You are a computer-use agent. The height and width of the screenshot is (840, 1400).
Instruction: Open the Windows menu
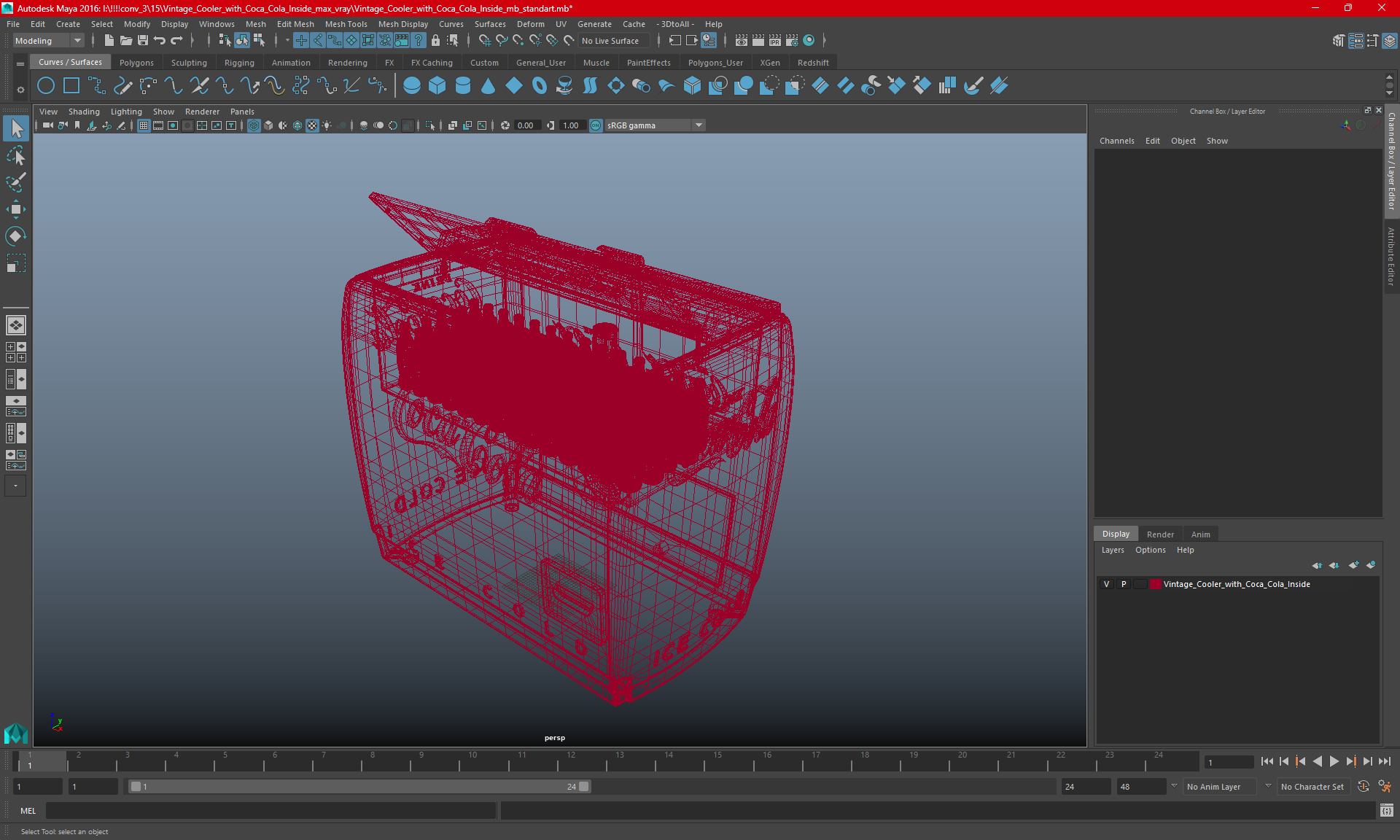point(217,24)
